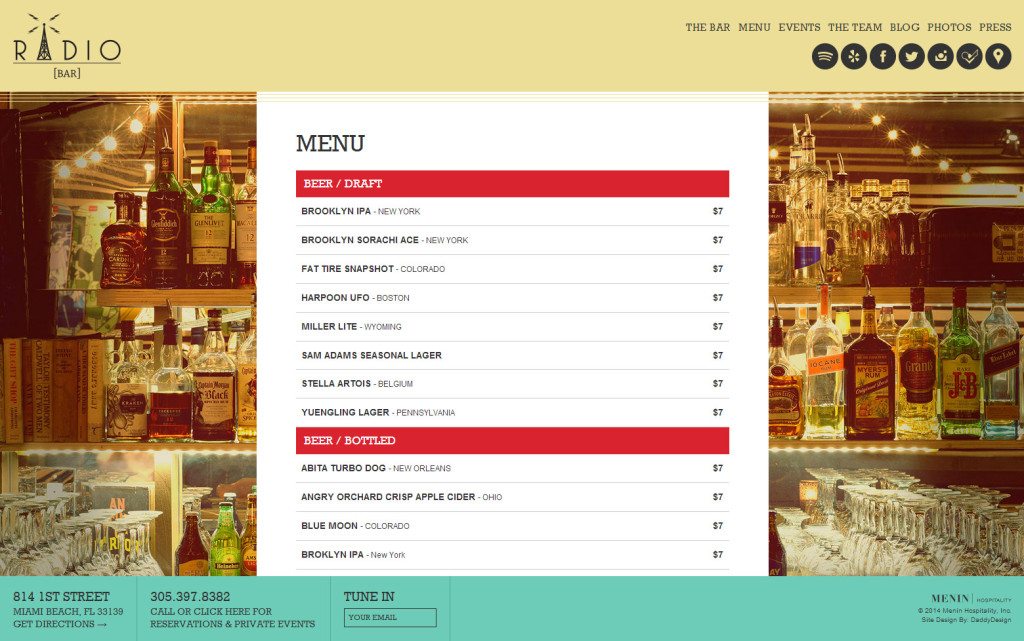Select the Twitter icon

click(910, 56)
